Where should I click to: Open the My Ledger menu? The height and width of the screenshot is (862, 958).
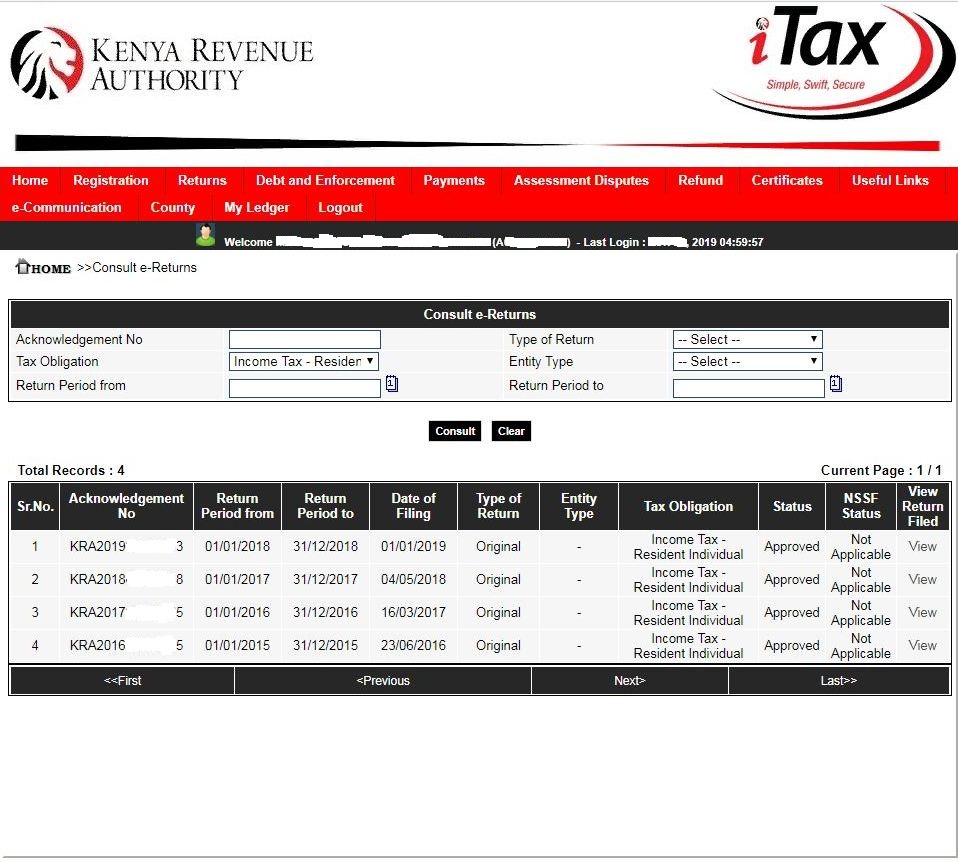(x=257, y=208)
